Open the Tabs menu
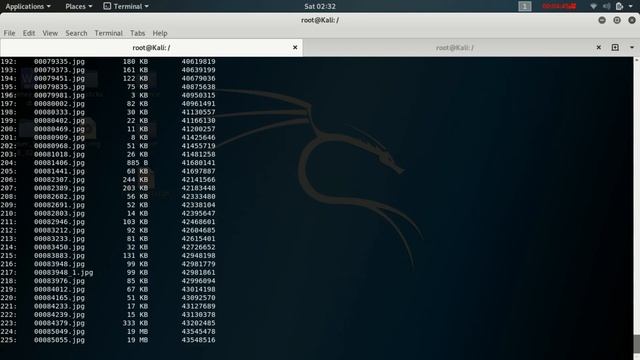This screenshot has width=640, height=360. coord(138,33)
